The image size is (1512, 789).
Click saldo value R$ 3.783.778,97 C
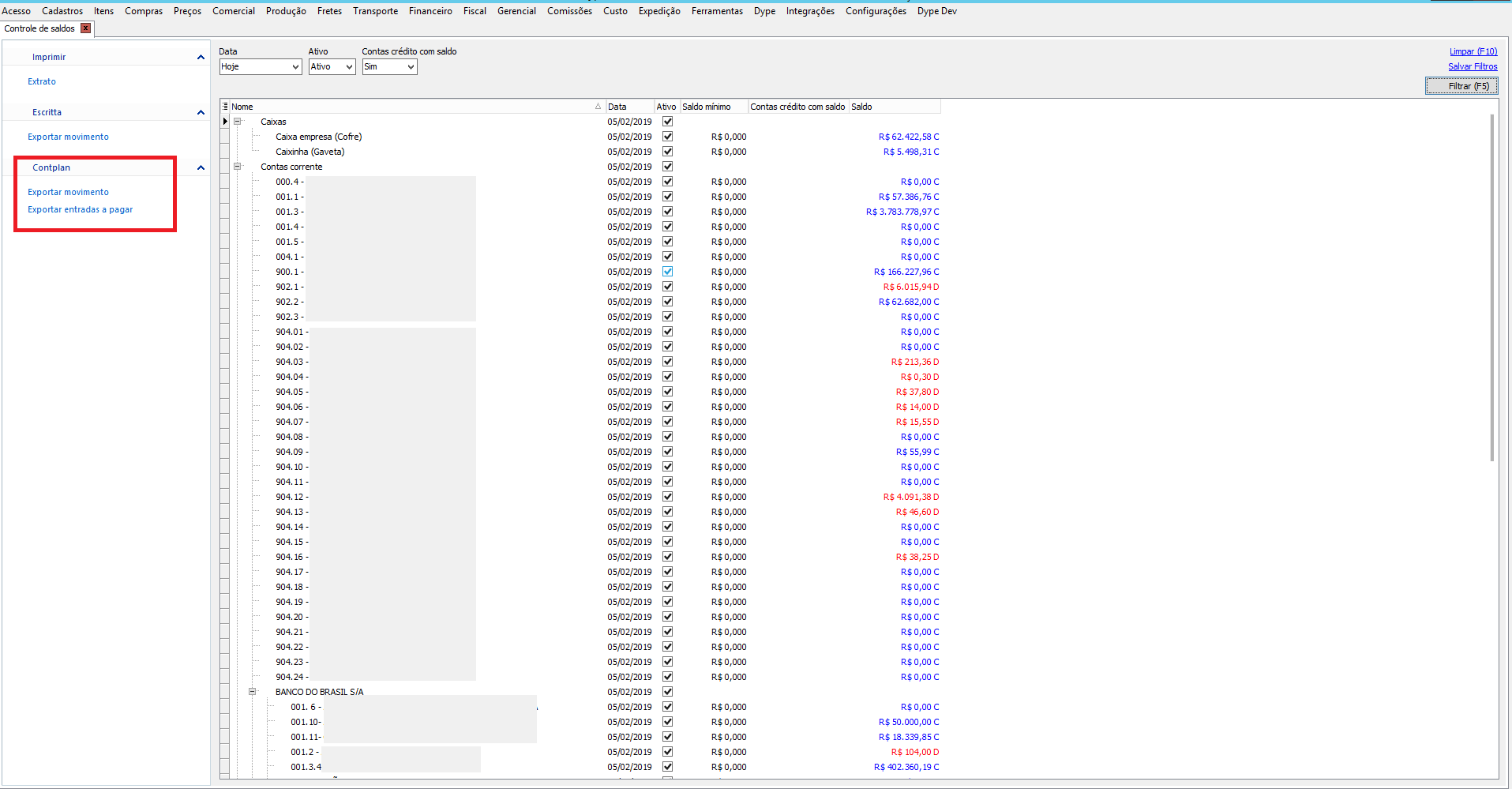tap(902, 212)
